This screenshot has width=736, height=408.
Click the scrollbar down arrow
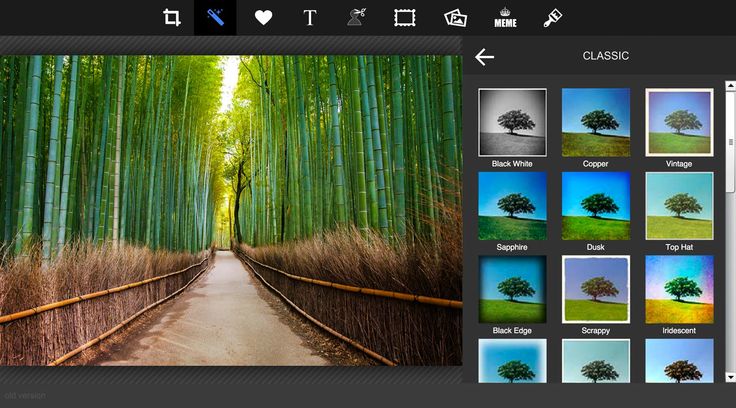(730, 377)
